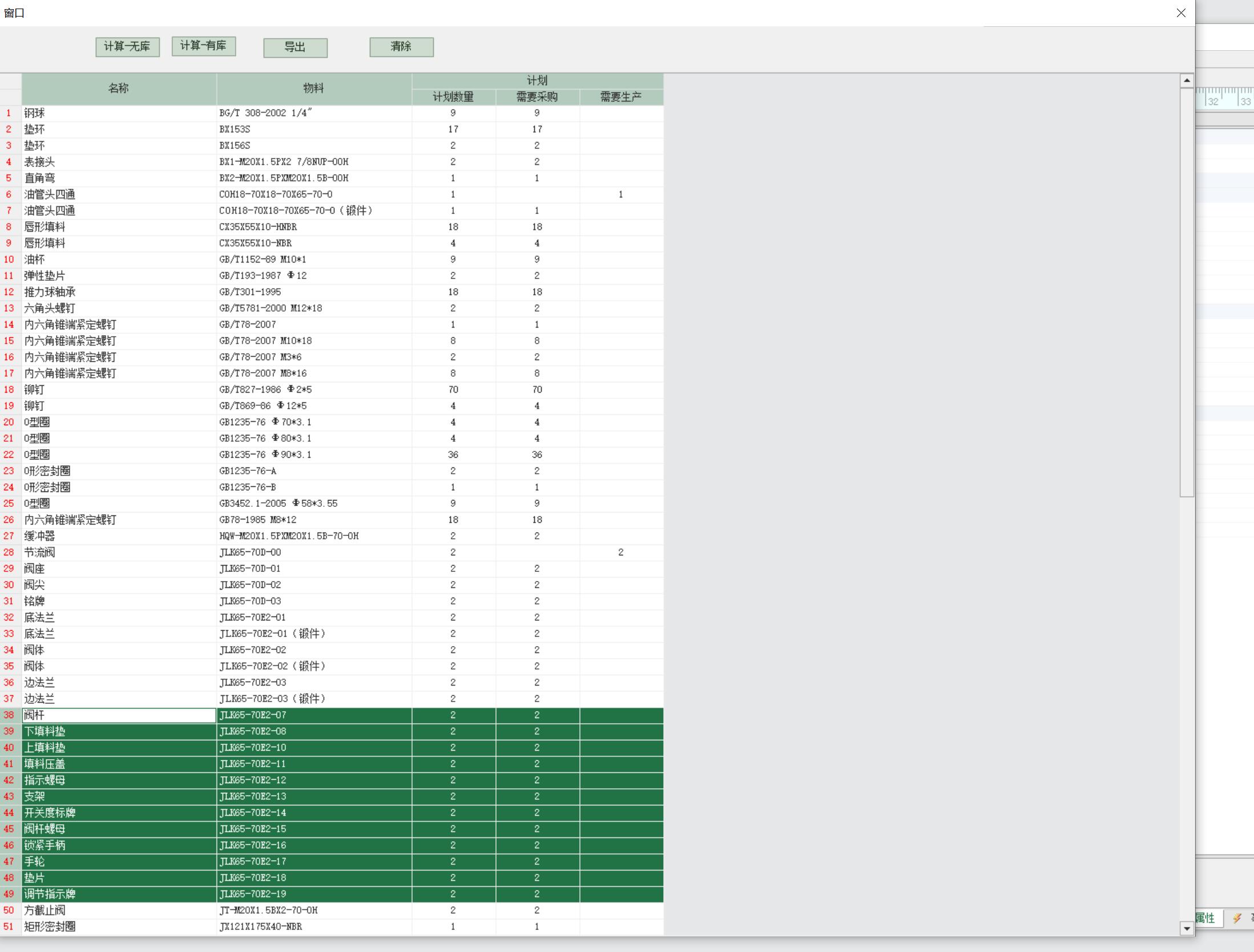Select the GB1235-76 Φ90*3.1 cell
1254x952 pixels.
pos(314,455)
